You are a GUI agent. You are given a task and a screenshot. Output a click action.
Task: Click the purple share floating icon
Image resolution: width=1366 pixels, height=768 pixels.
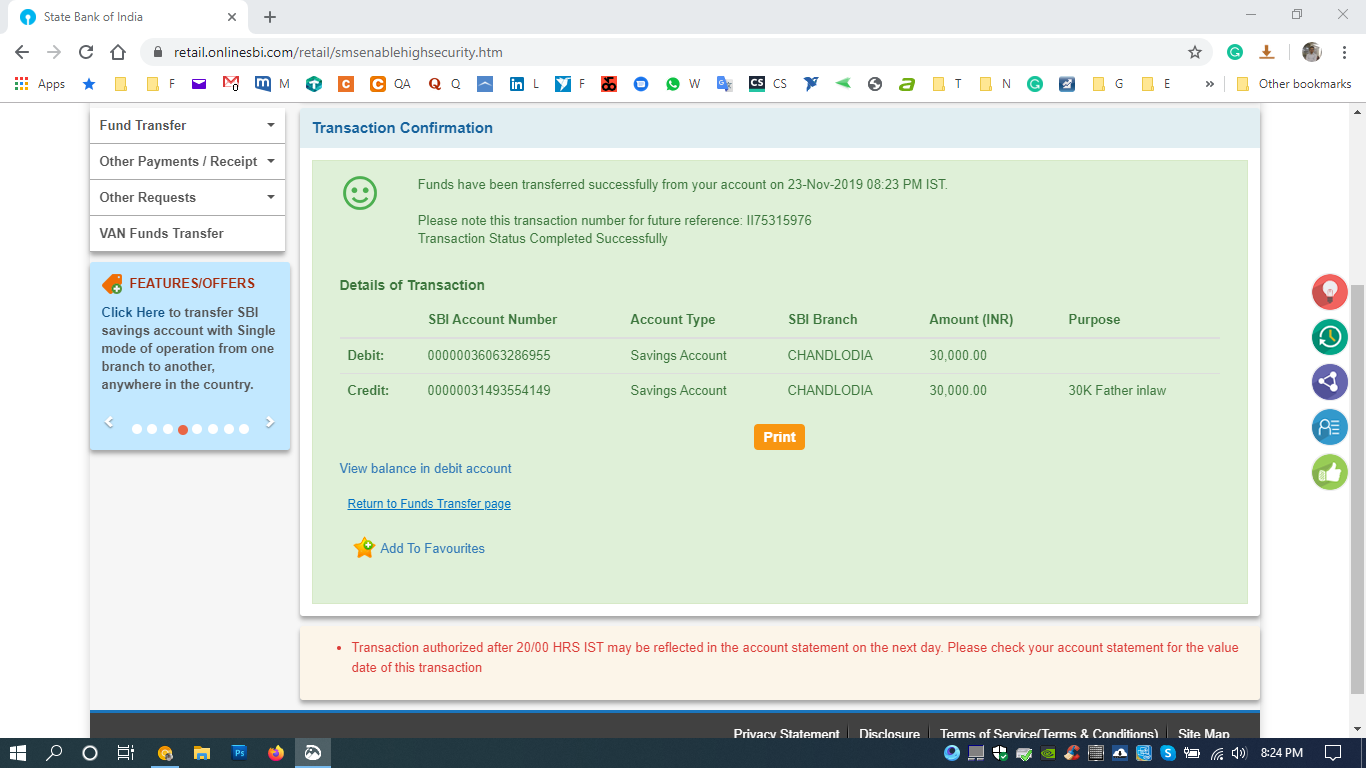pos(1330,382)
